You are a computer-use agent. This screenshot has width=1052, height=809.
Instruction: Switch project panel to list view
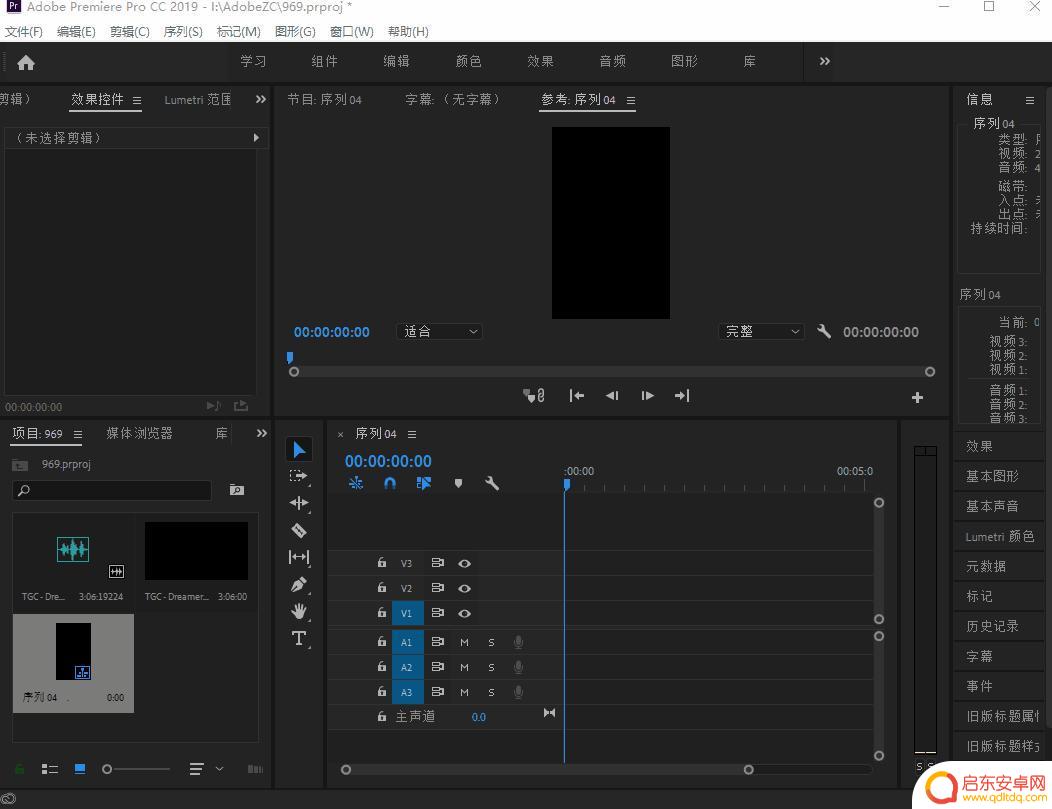coord(50,769)
